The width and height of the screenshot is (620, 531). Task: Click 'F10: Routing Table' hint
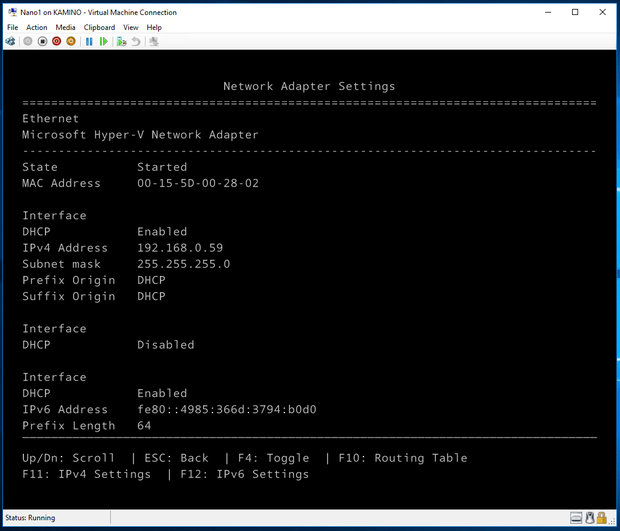pyautogui.click(x=403, y=458)
